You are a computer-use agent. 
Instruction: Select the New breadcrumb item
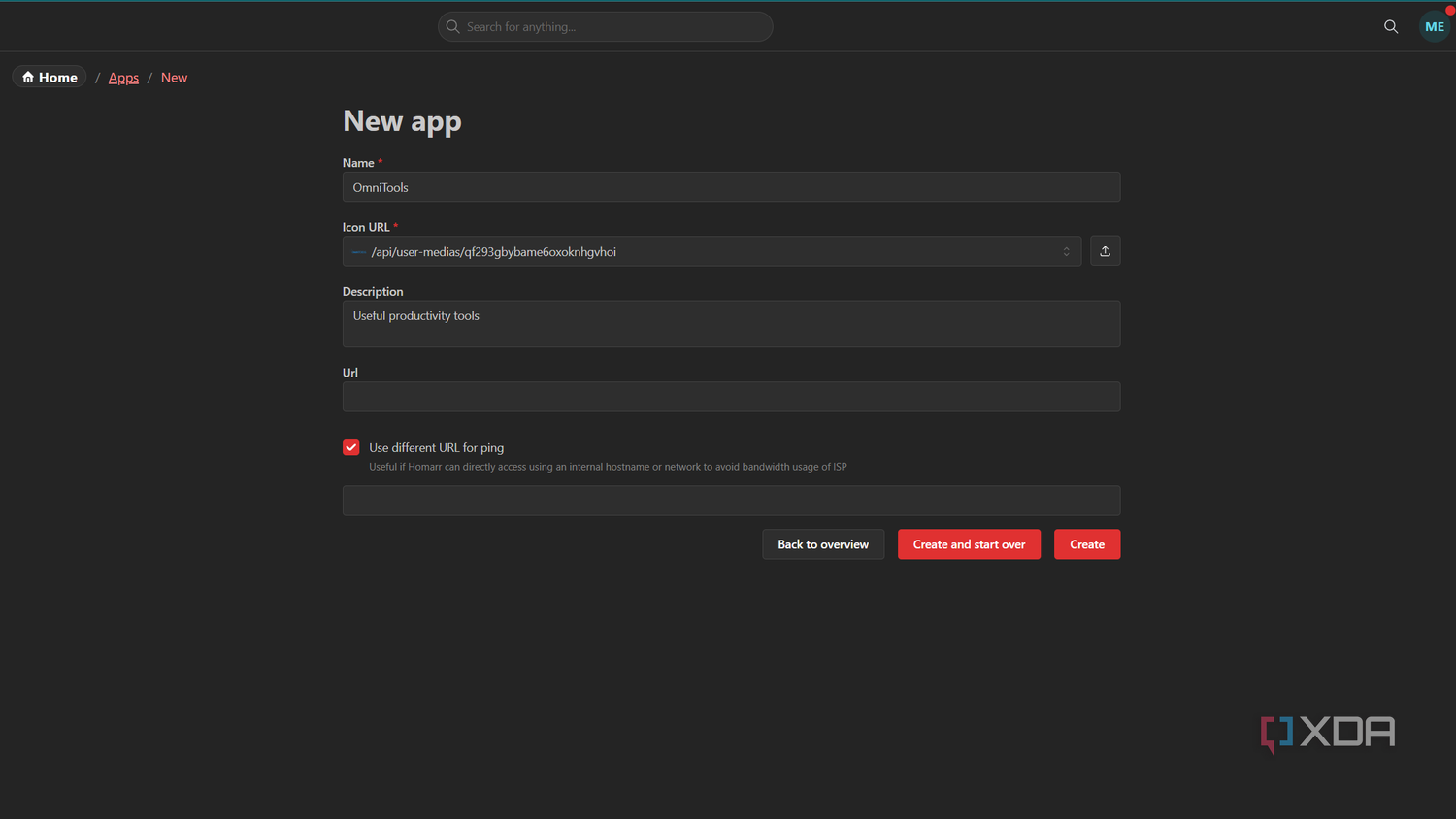point(174,78)
